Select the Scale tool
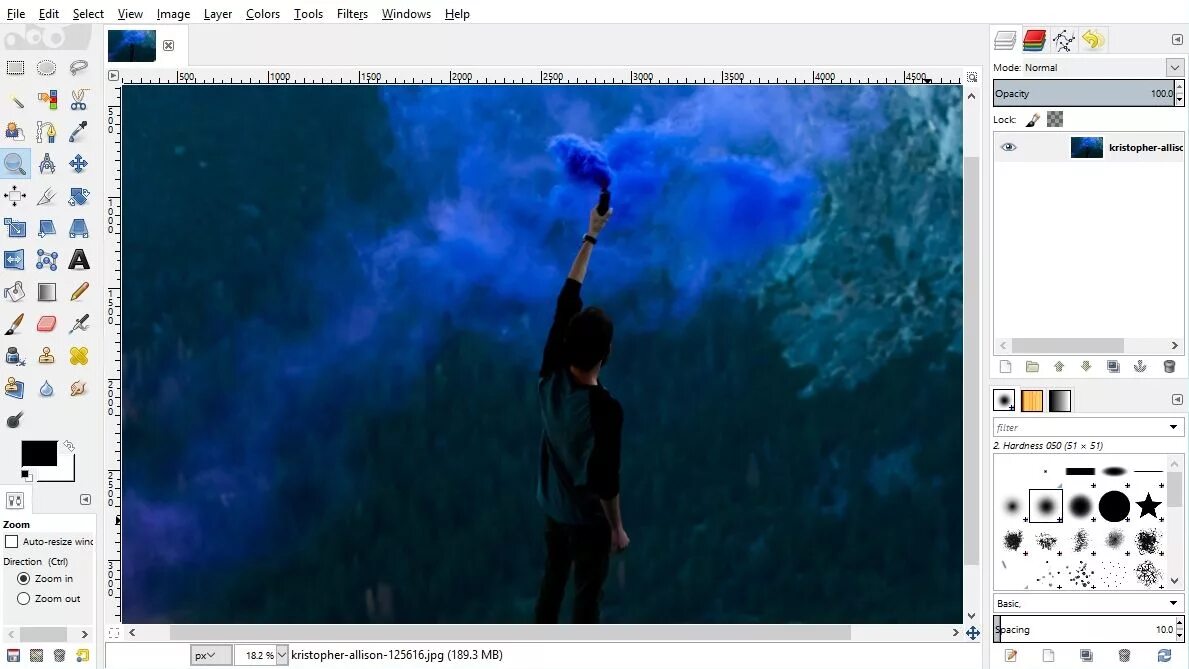Image resolution: width=1189 pixels, height=669 pixels. click(x=15, y=228)
